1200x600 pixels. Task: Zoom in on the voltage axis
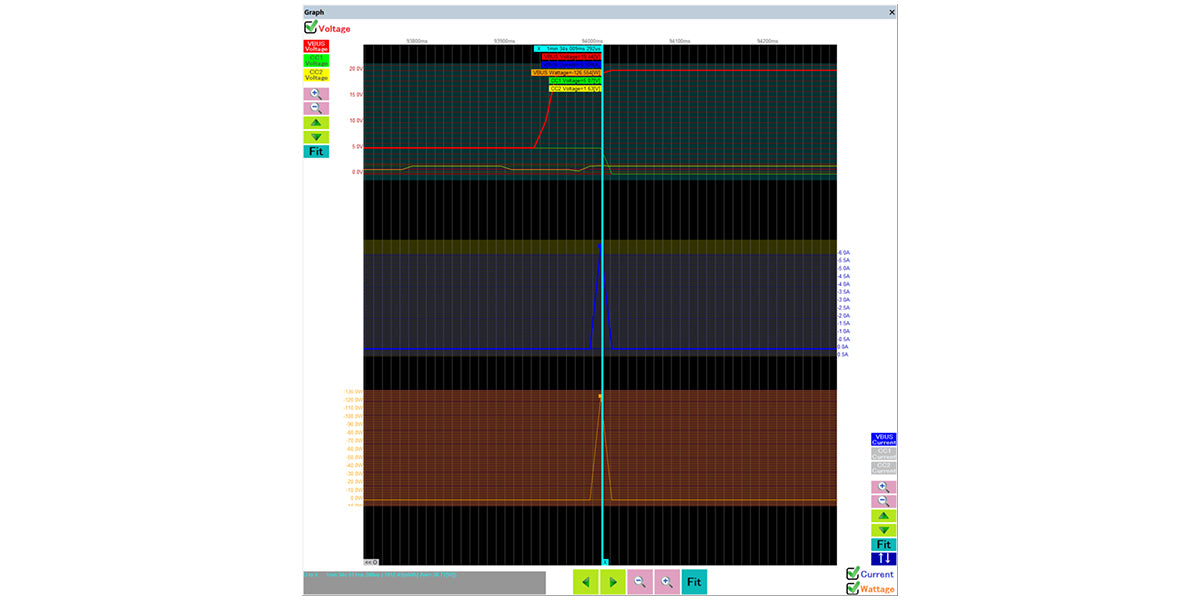(x=316, y=93)
